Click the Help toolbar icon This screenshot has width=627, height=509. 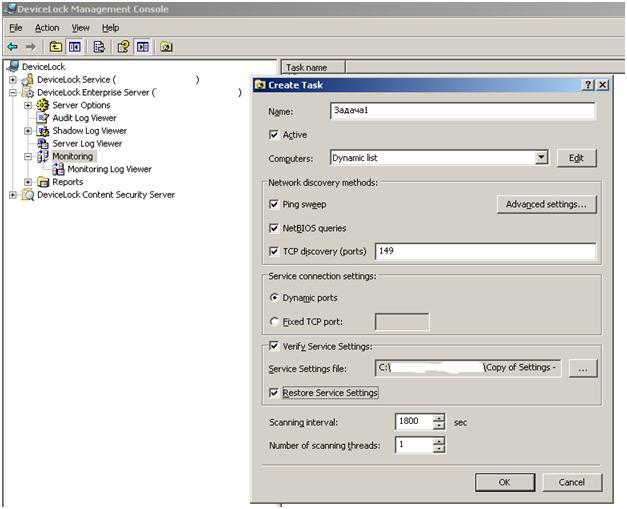coord(123,47)
